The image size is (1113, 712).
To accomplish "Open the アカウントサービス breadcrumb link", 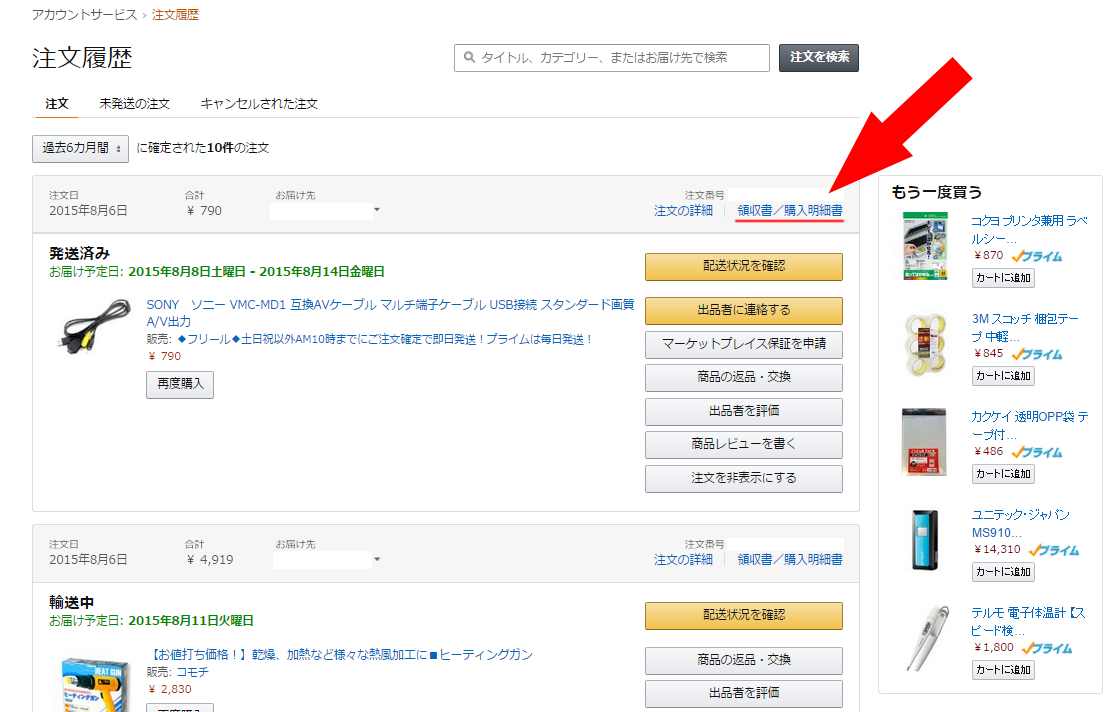I will (x=84, y=15).
